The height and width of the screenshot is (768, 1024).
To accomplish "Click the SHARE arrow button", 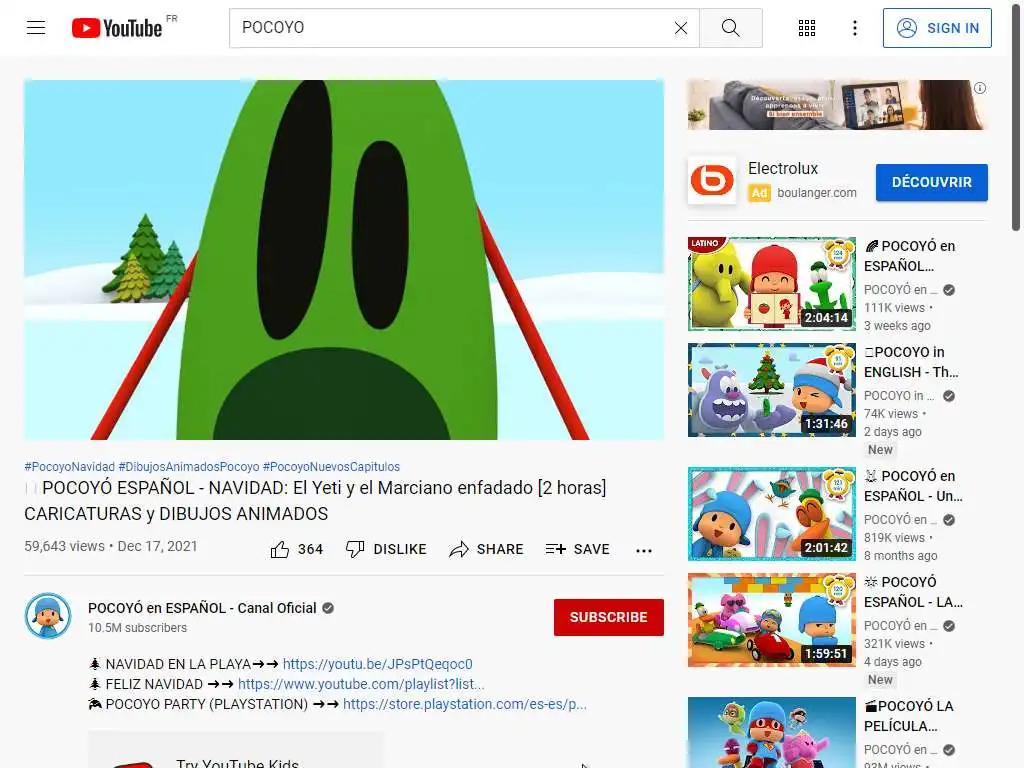I will pos(487,549).
